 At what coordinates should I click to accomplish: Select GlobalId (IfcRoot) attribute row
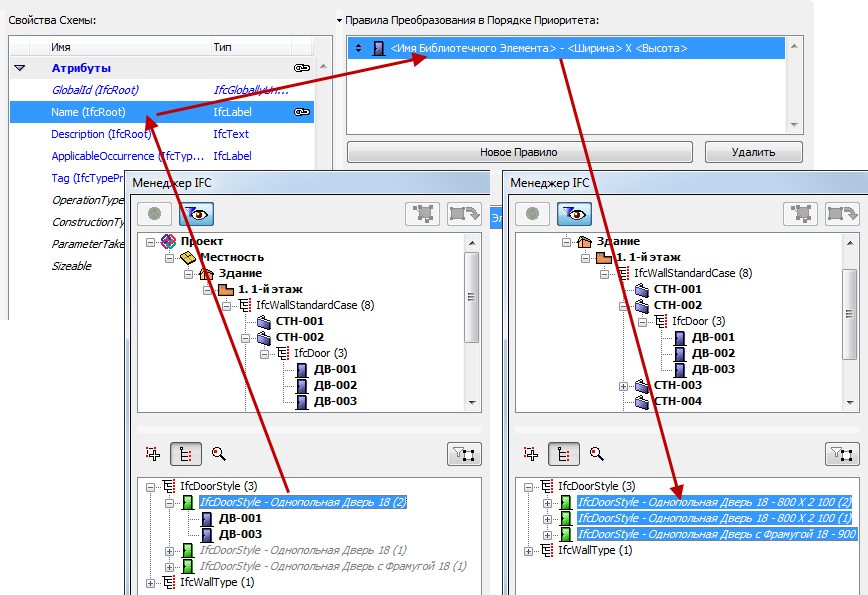tap(162, 90)
